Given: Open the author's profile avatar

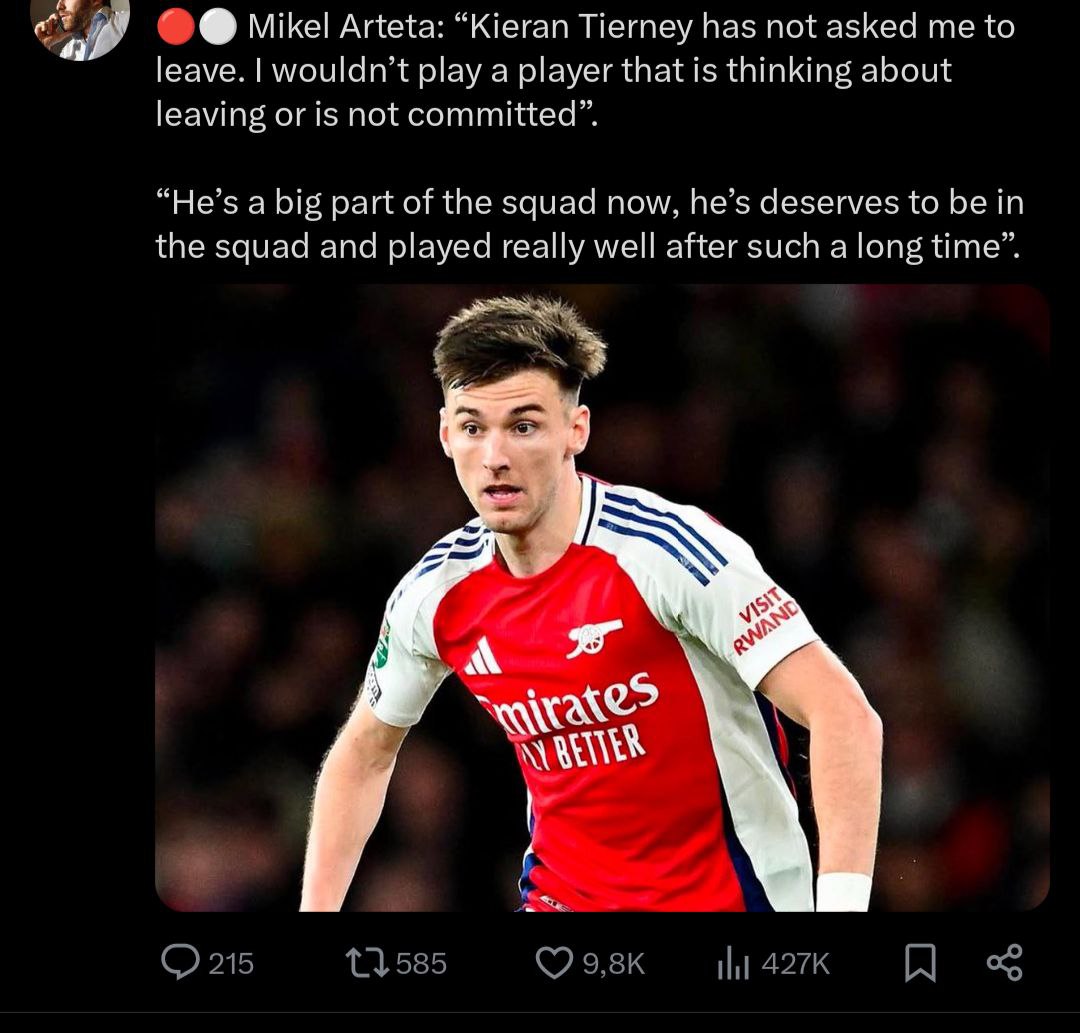Looking at the screenshot, I should (80, 25).
